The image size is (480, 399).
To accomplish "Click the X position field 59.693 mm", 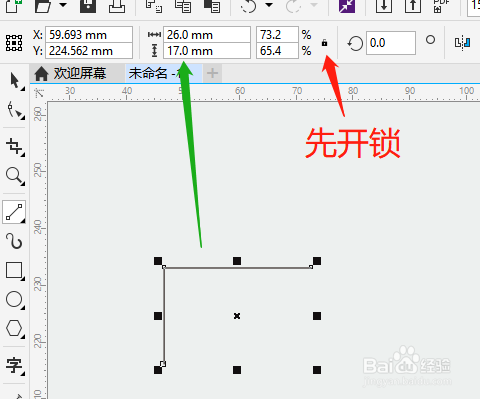I will pos(89,35).
